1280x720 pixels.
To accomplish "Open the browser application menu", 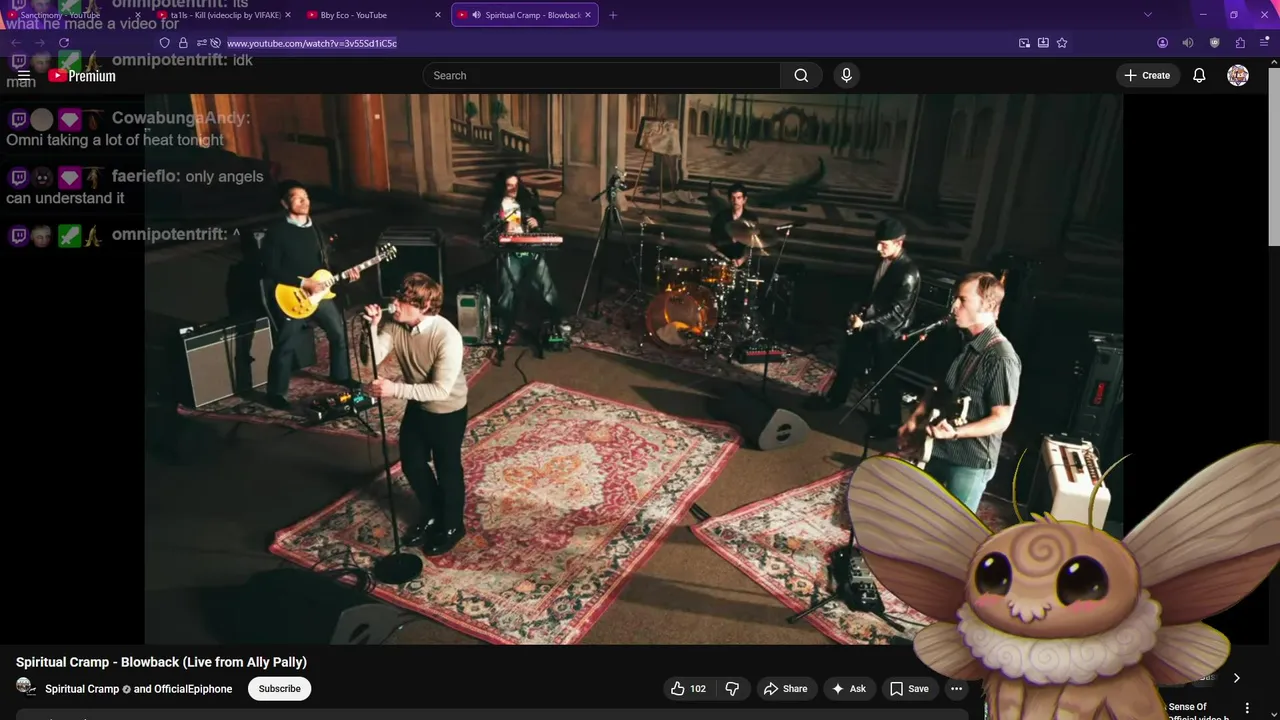I will [x=1265, y=43].
